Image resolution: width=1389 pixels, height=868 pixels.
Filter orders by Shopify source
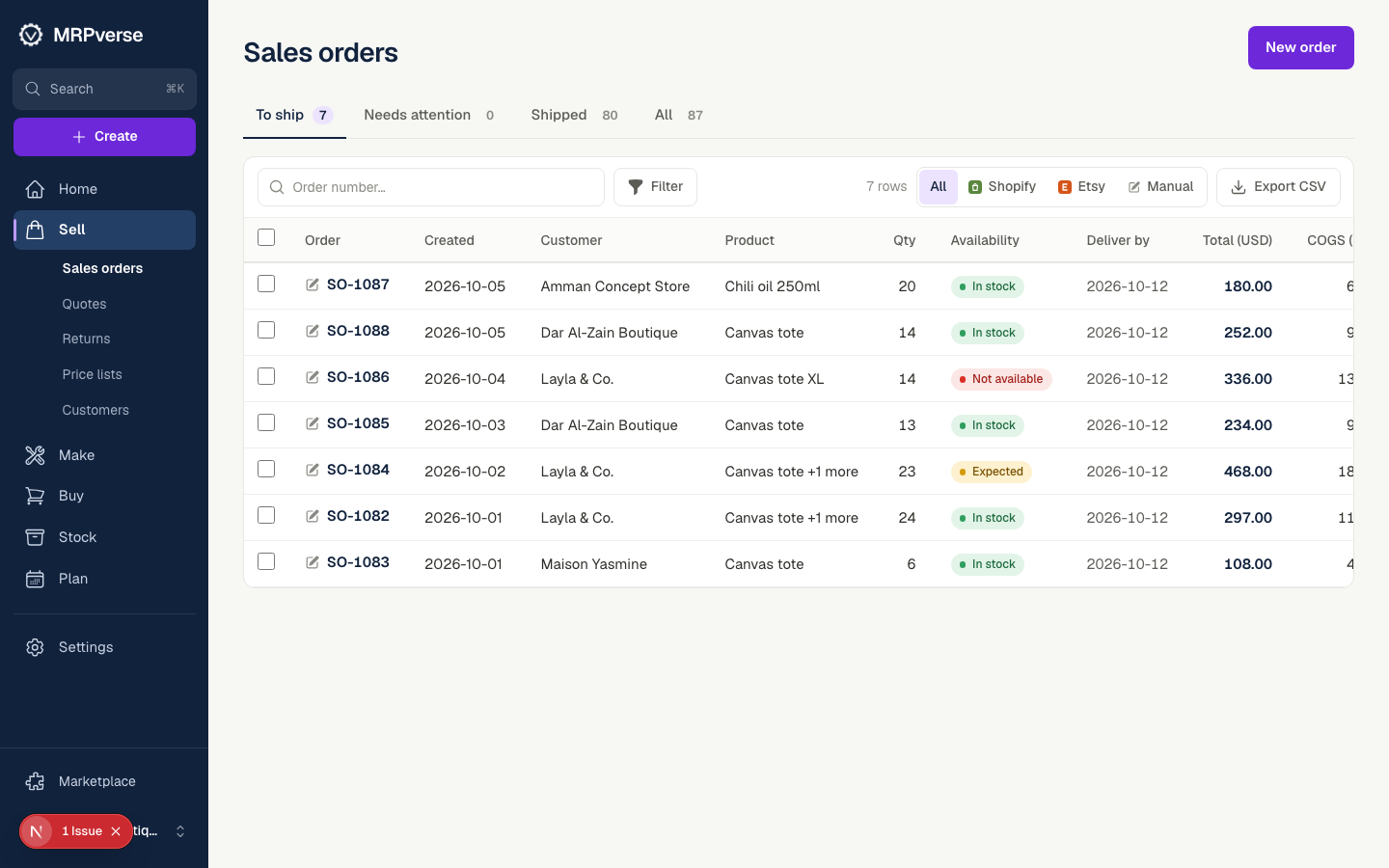[x=1002, y=187]
